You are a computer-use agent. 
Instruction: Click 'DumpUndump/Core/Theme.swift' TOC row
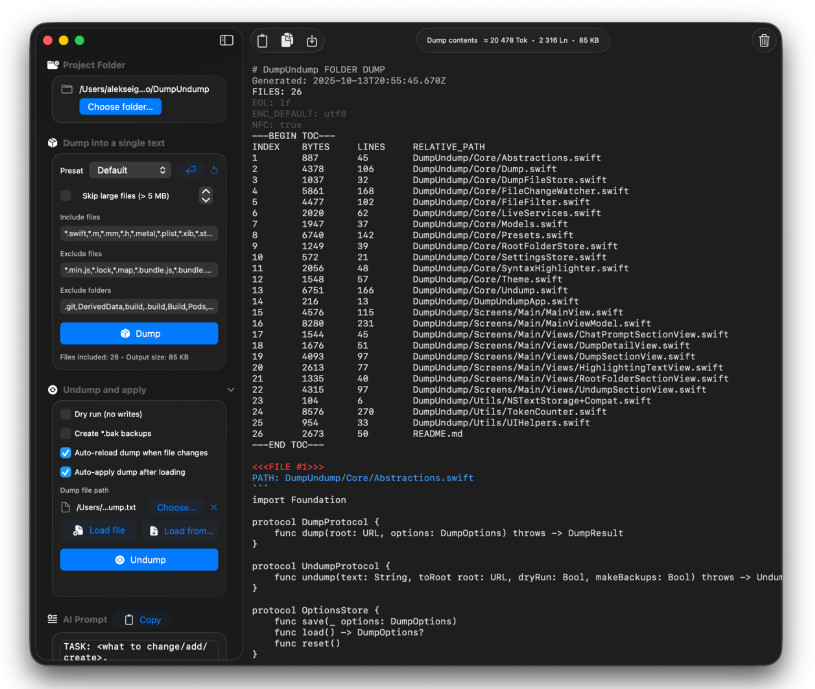point(487,279)
